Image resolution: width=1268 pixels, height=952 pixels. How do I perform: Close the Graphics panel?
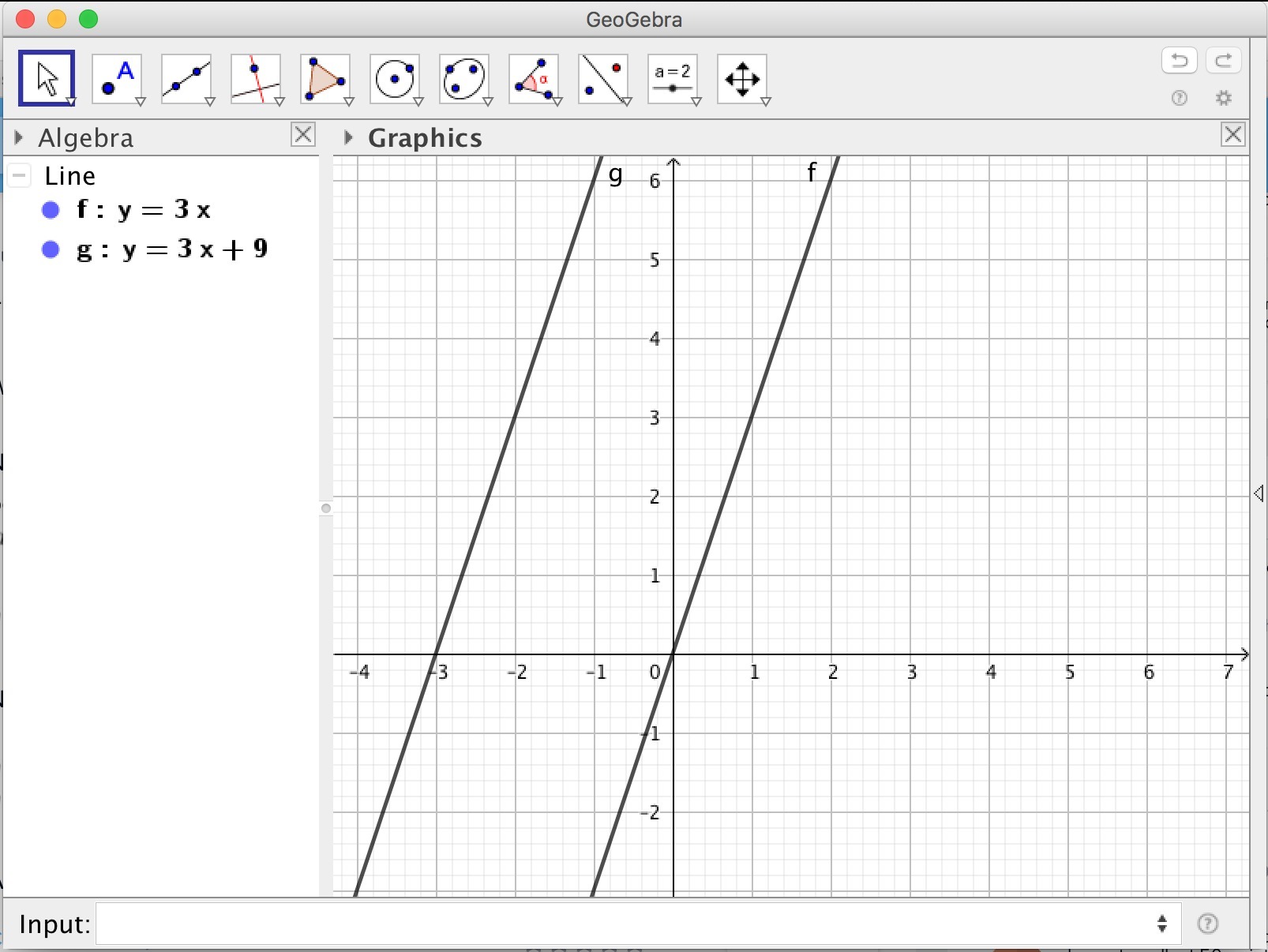click(1233, 135)
